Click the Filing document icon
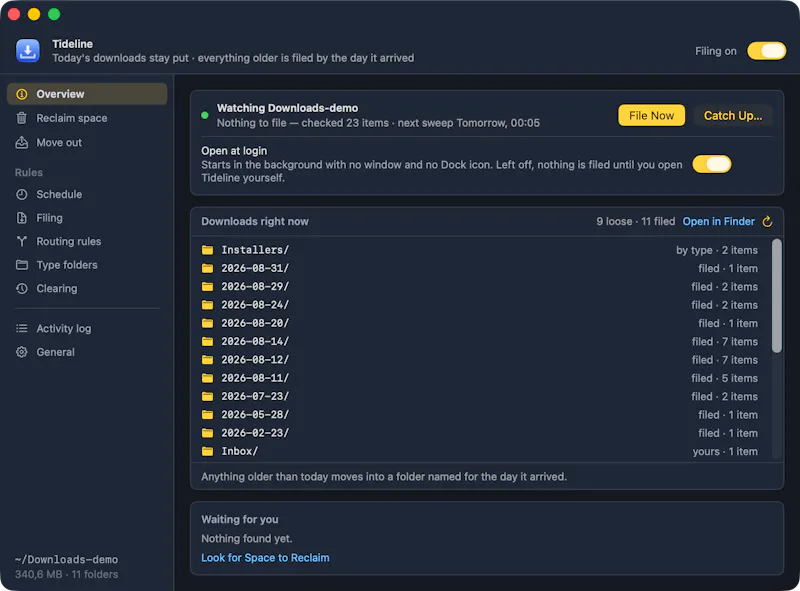800x591 pixels. click(x=22, y=218)
